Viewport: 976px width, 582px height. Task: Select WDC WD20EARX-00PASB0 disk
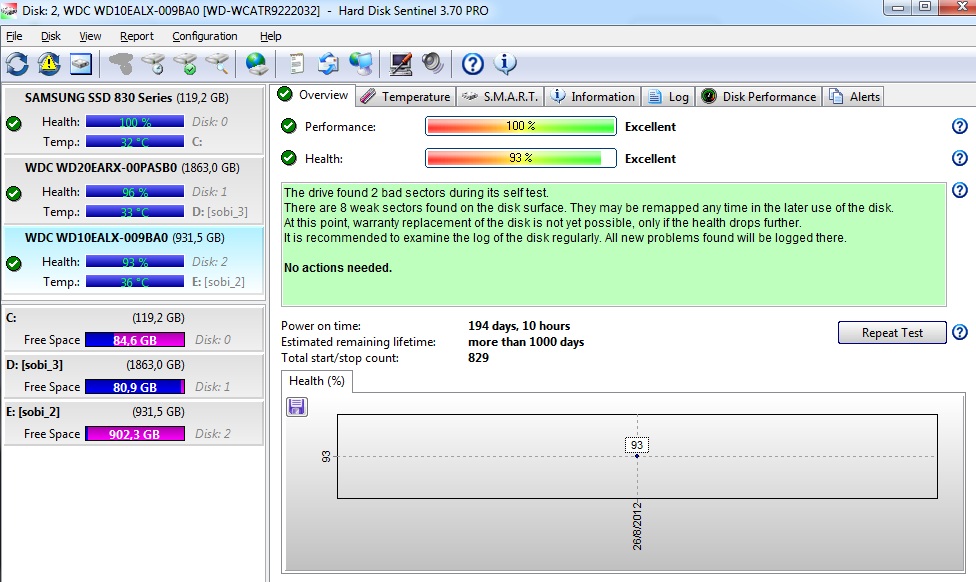tap(133, 190)
